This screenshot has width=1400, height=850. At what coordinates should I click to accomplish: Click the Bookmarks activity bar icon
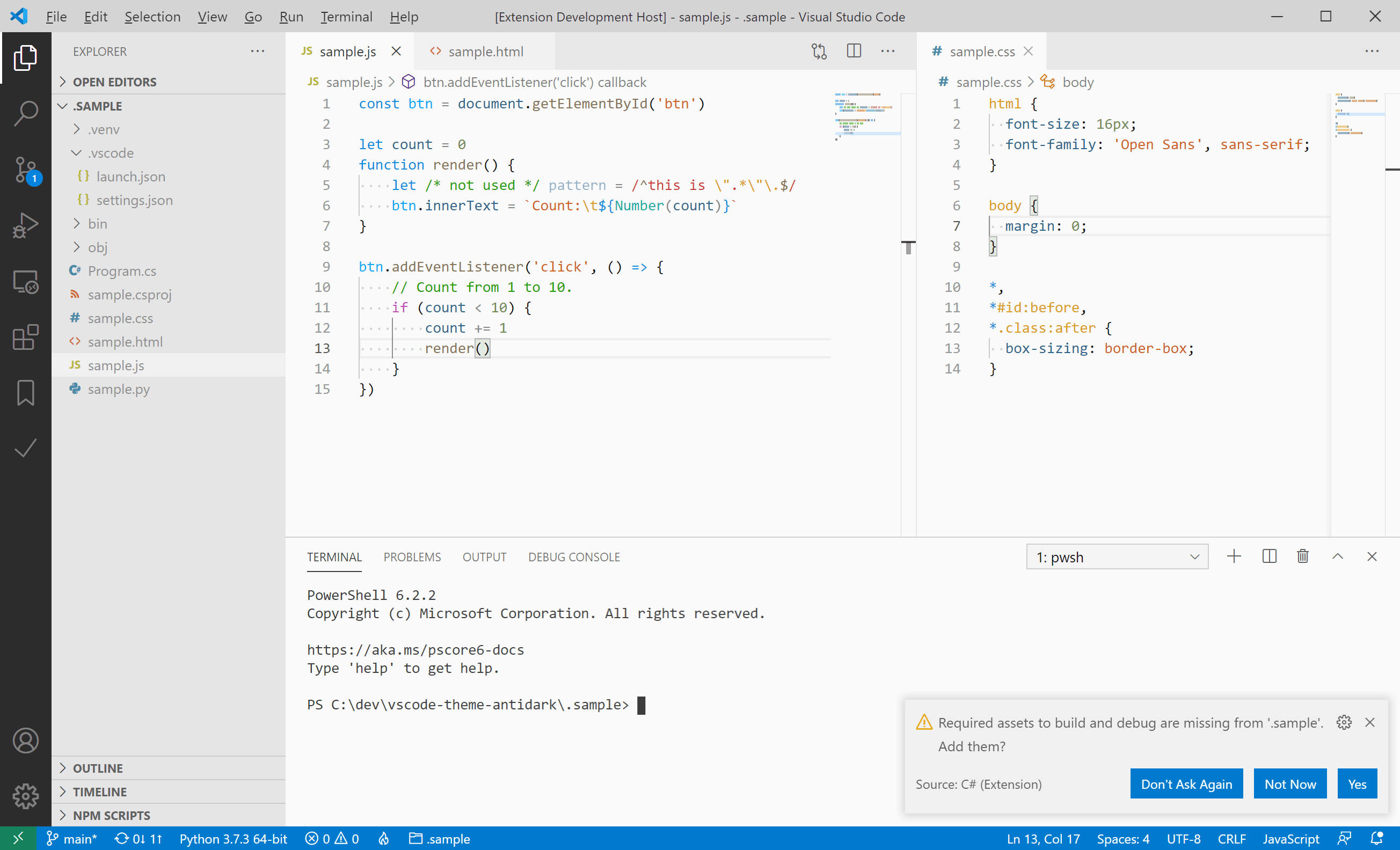click(x=26, y=392)
